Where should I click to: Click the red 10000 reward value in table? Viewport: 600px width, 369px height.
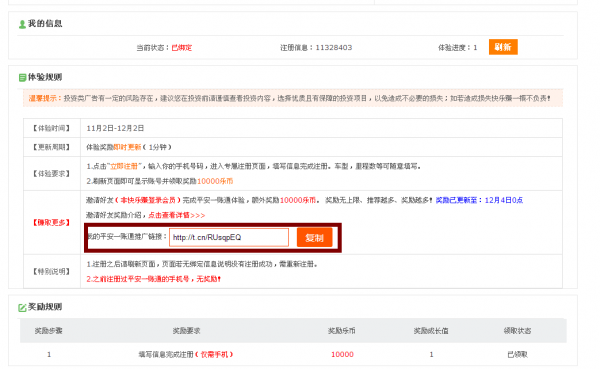(342, 355)
